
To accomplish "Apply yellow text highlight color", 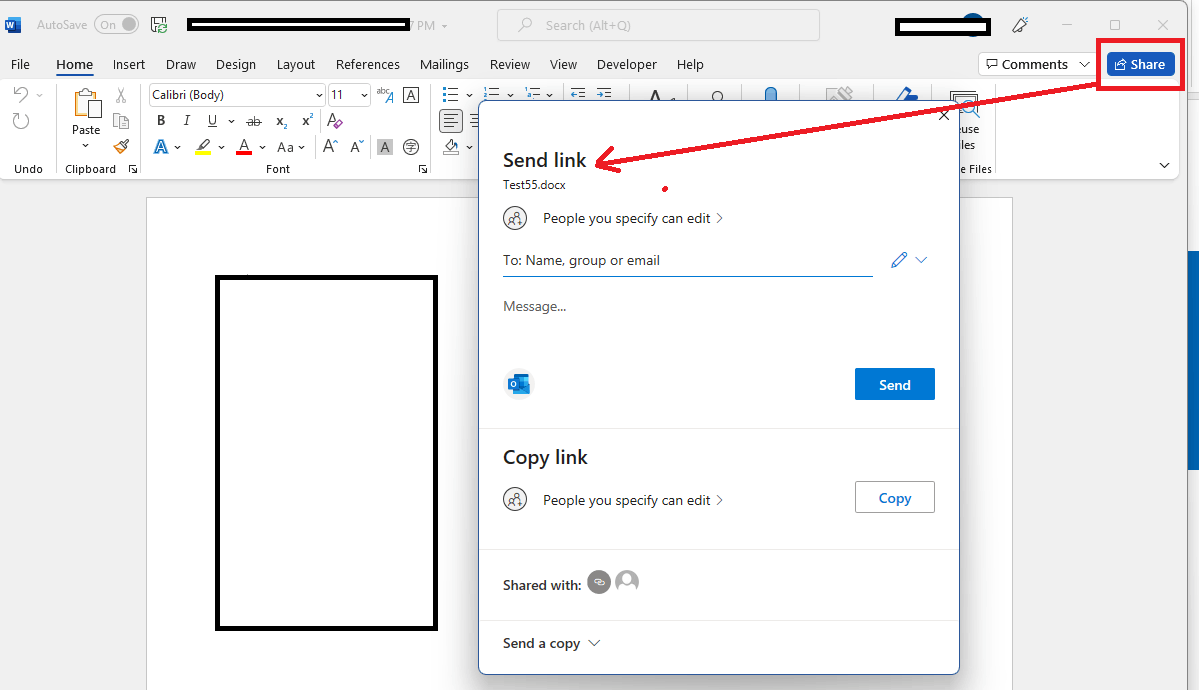I will pos(203,147).
